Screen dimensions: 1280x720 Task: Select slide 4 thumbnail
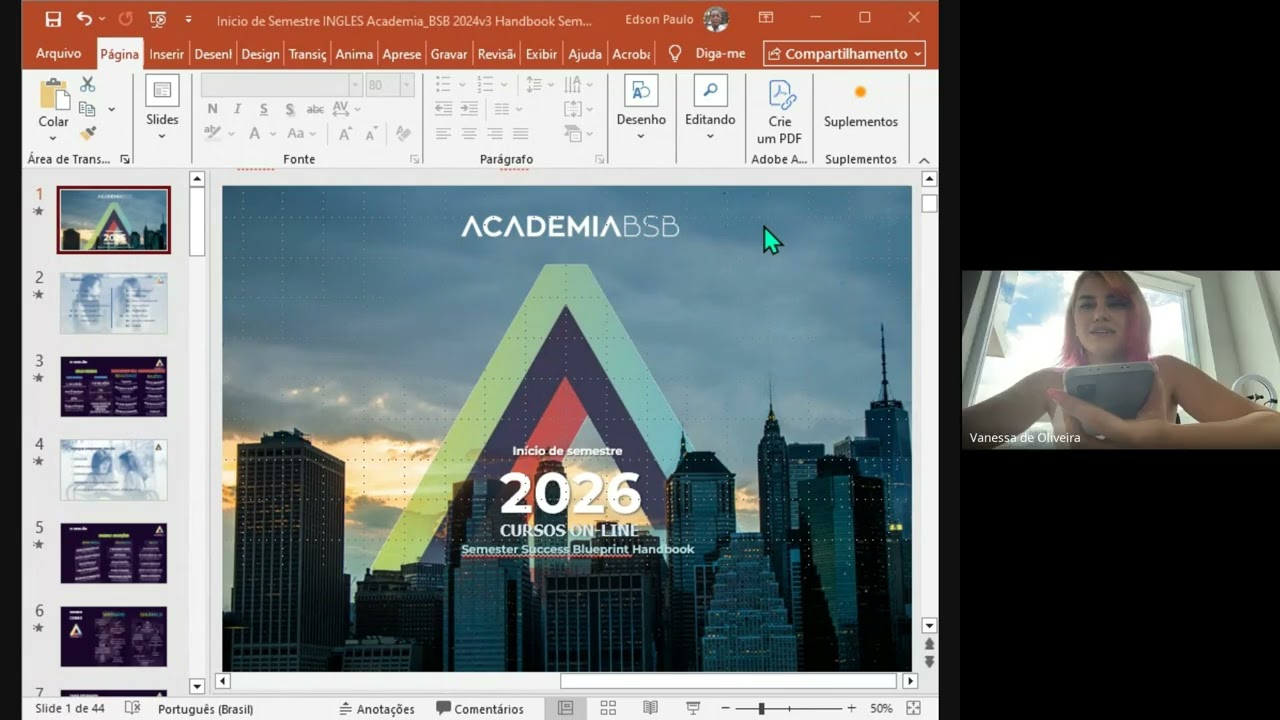[114, 469]
